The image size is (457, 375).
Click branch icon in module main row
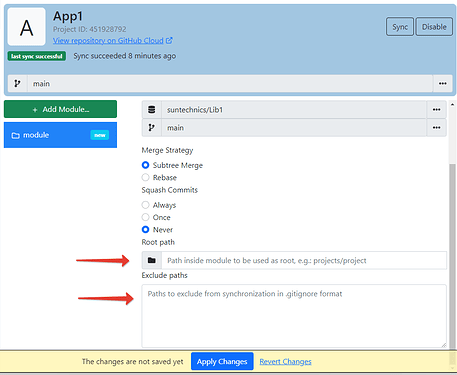[152, 128]
